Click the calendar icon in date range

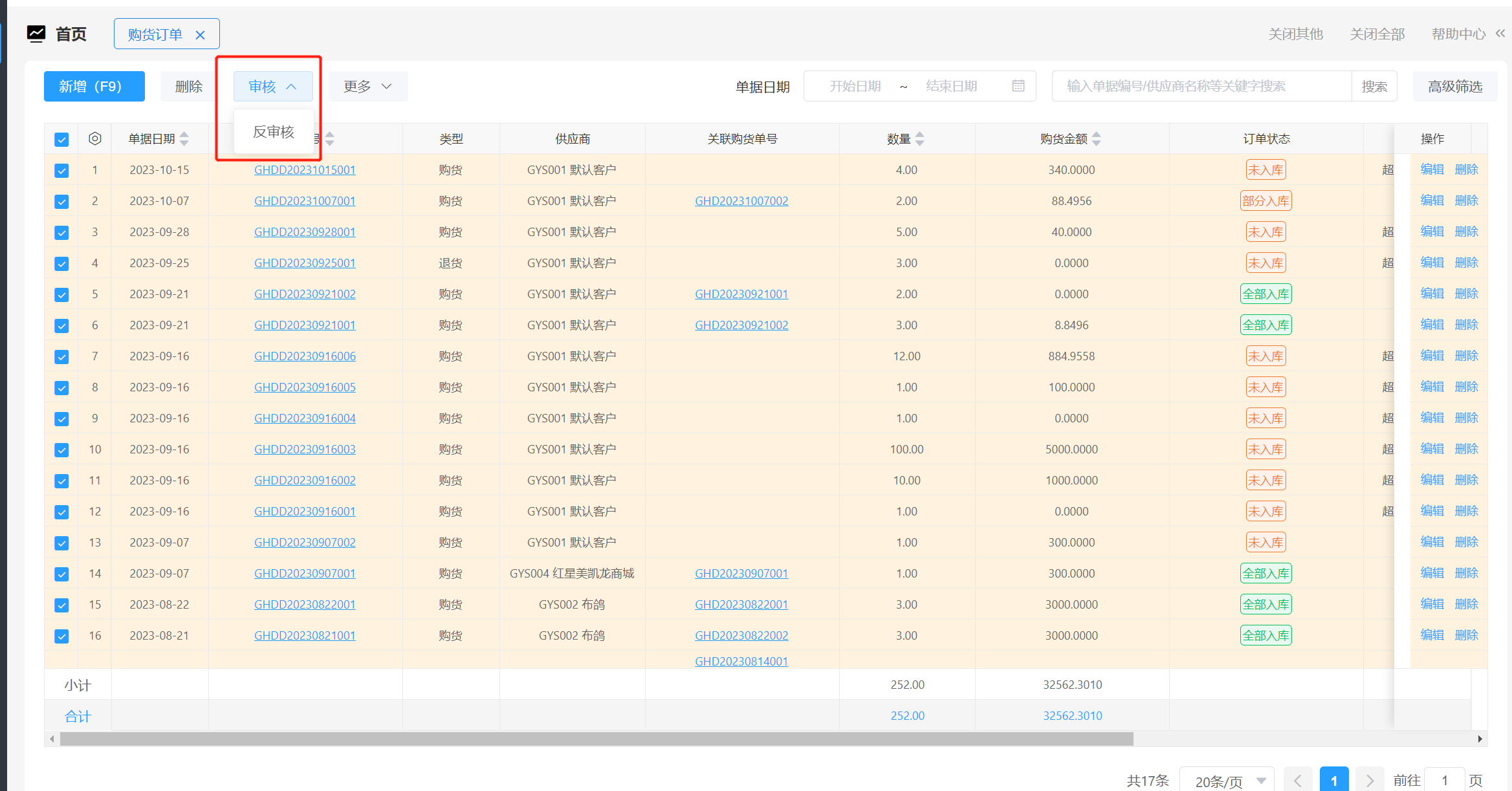1018,86
